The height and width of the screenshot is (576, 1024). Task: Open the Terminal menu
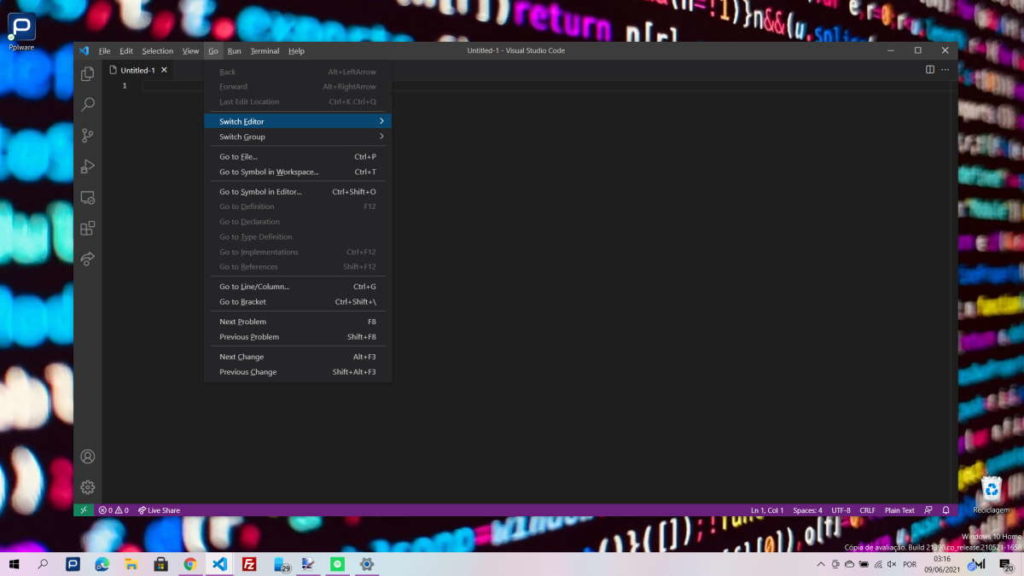(x=264, y=51)
